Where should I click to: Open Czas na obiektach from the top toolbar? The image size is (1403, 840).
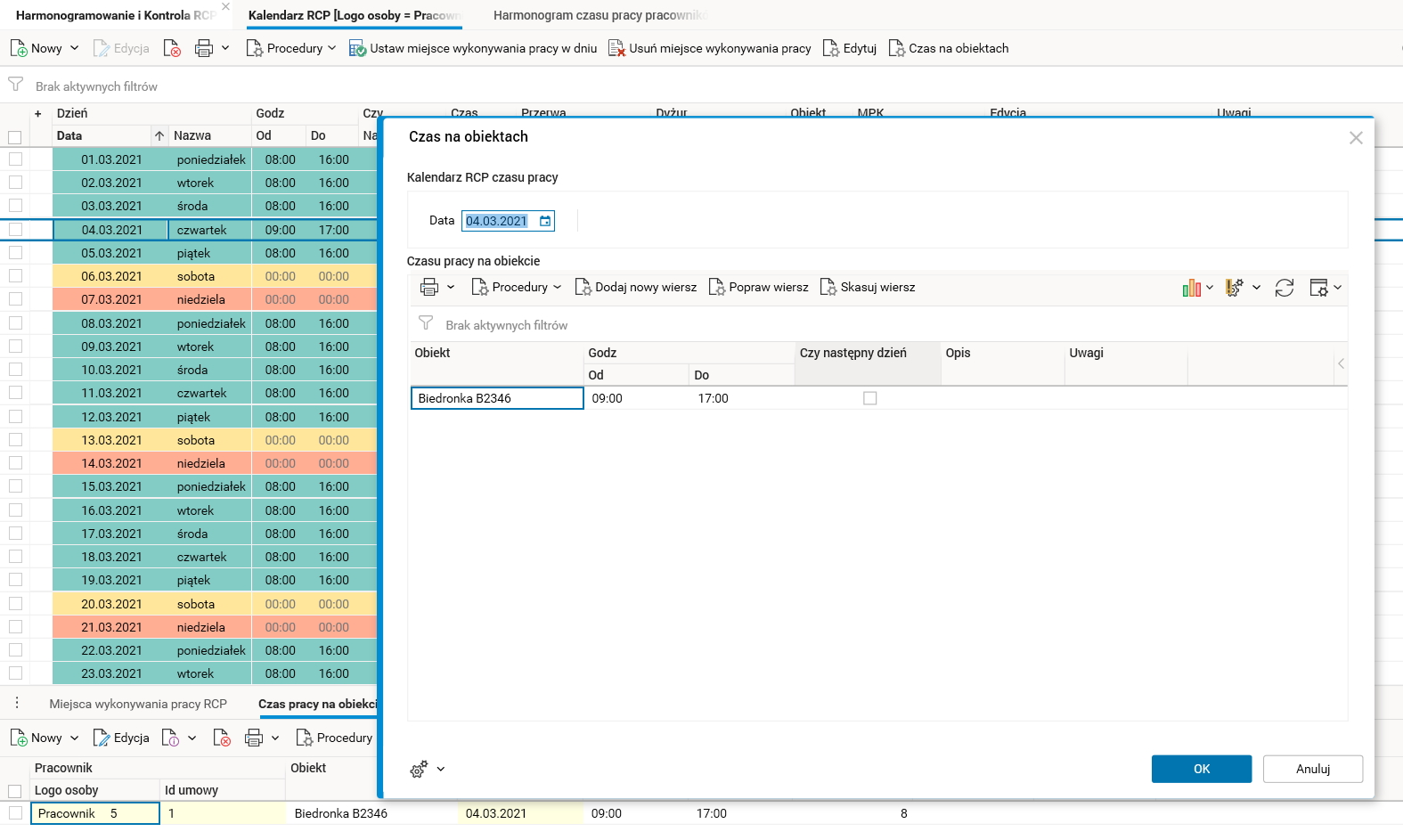(x=949, y=48)
